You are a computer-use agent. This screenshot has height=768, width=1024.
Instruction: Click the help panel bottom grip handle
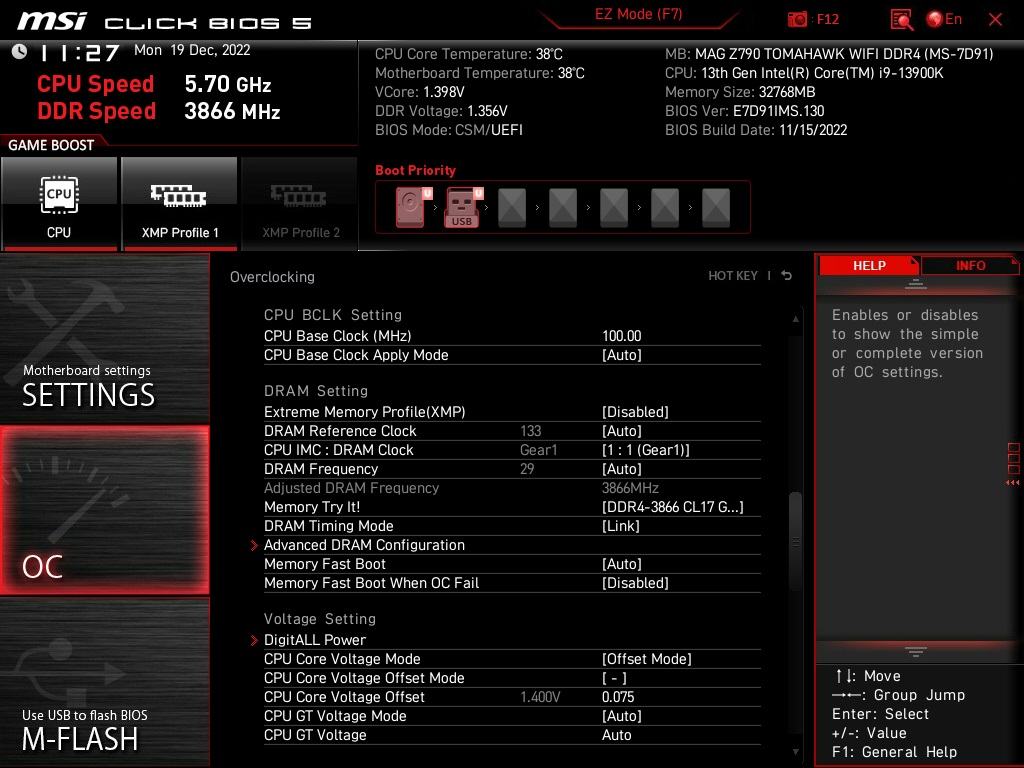[x=916, y=651]
